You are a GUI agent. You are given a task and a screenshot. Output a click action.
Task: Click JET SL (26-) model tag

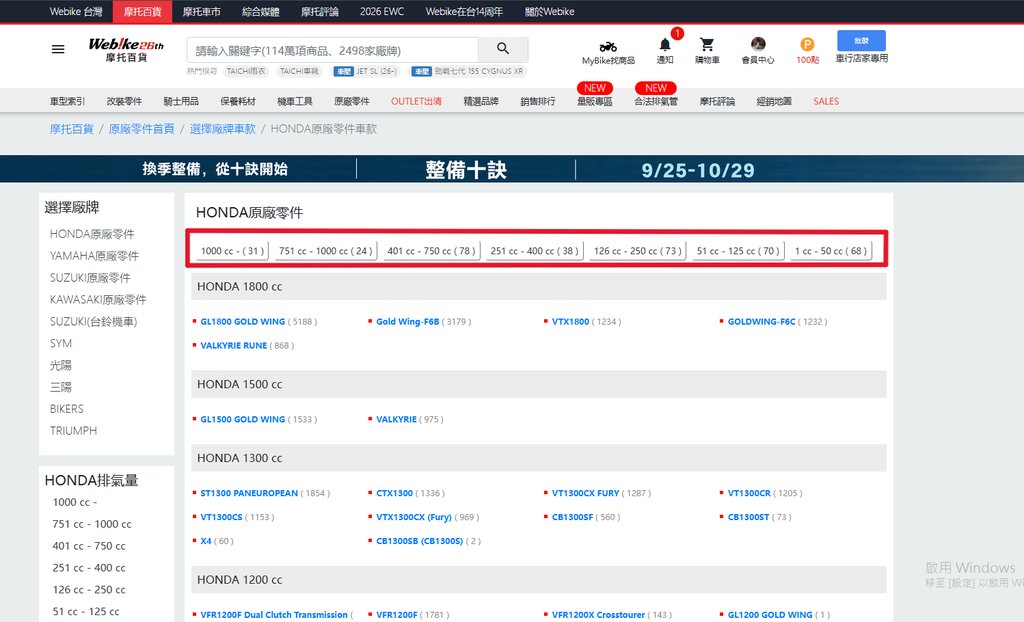point(367,71)
